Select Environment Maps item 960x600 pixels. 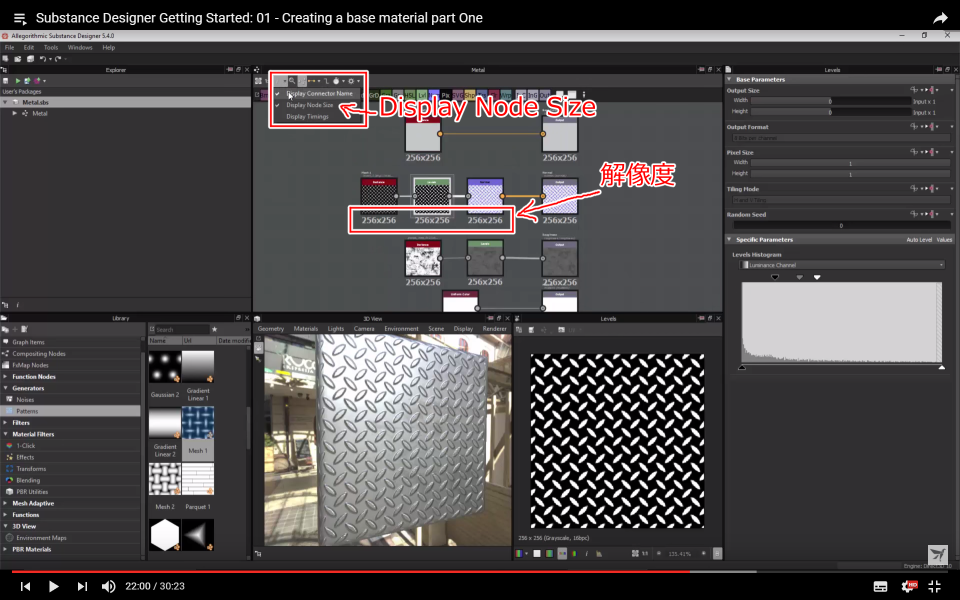click(x=41, y=538)
